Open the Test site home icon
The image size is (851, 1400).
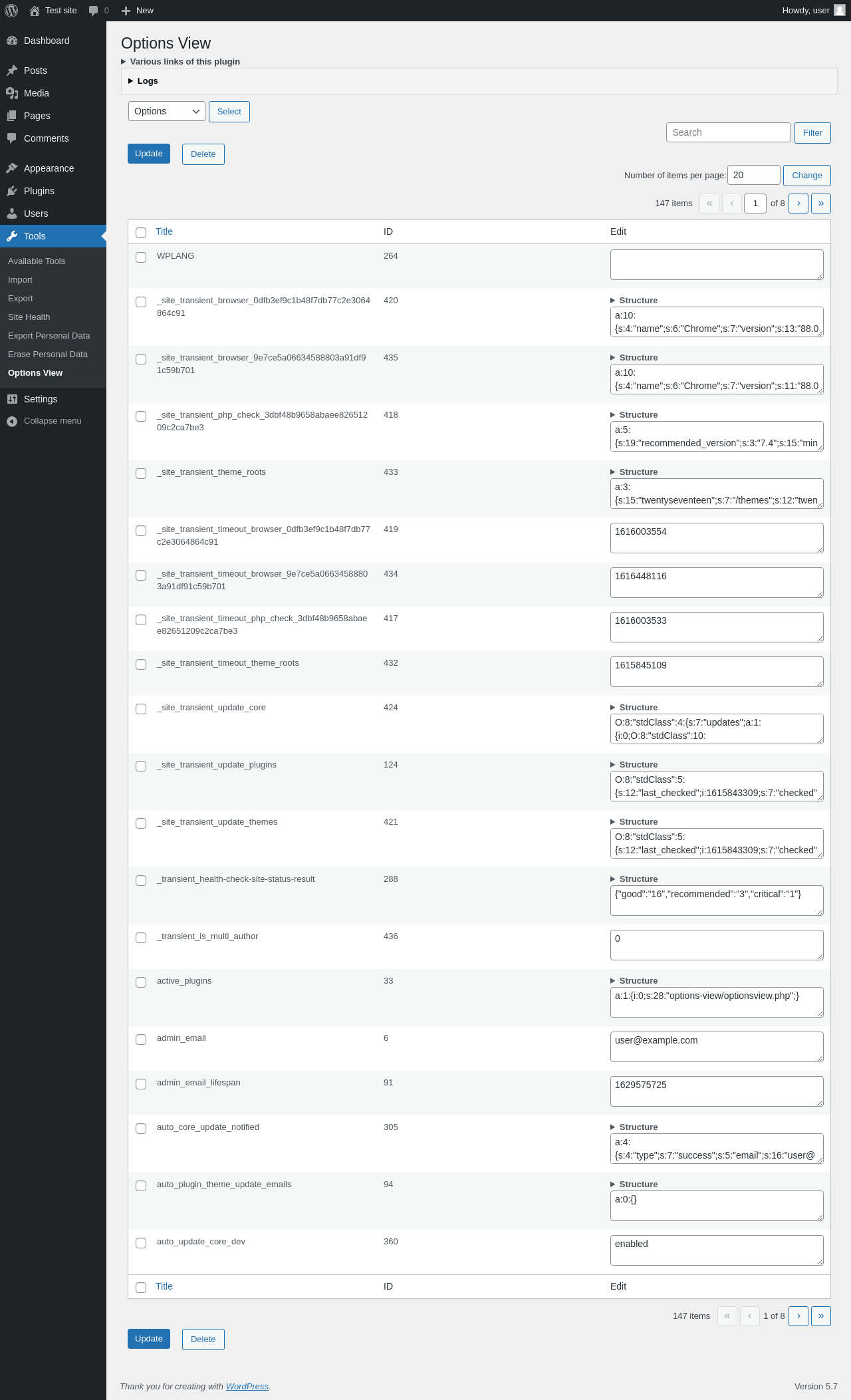pos(35,11)
